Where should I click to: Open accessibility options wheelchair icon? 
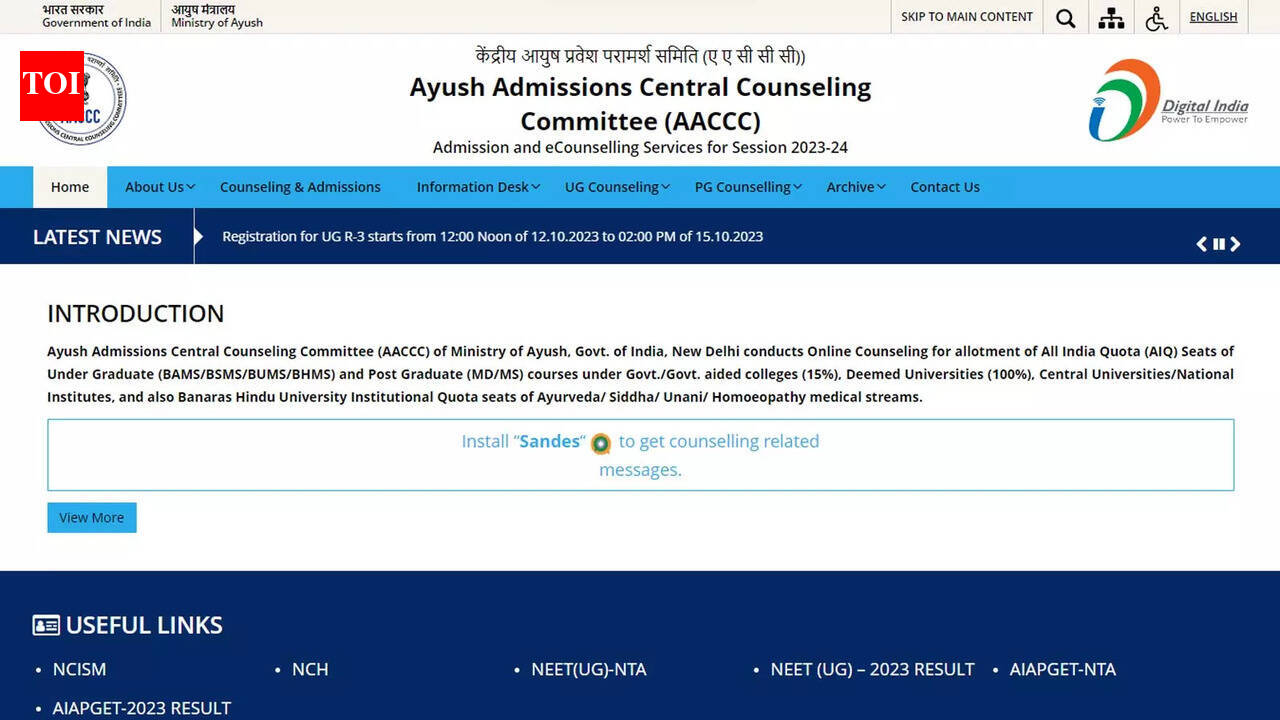coord(1156,18)
